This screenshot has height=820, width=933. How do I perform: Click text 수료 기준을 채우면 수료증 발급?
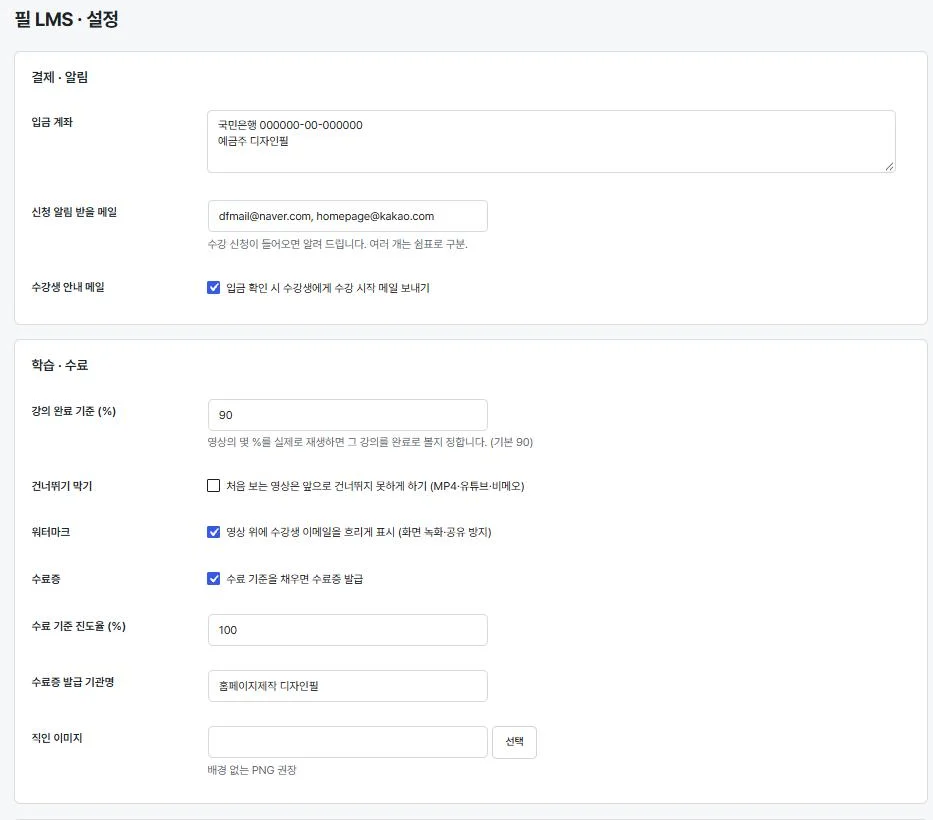(295, 579)
